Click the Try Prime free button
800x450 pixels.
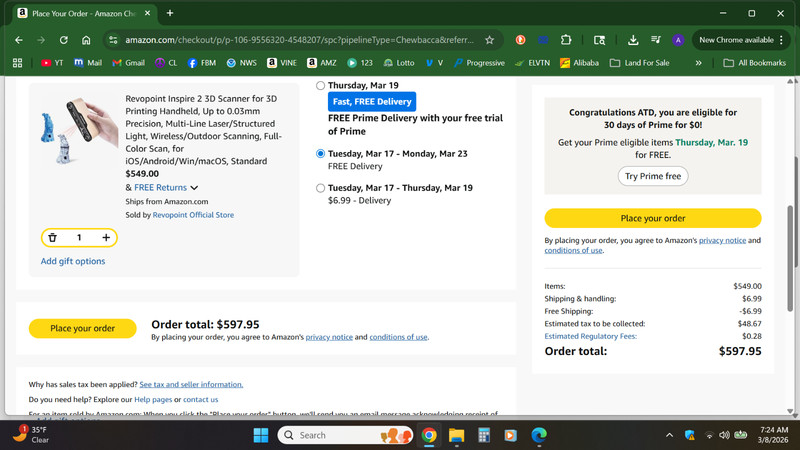point(653,176)
